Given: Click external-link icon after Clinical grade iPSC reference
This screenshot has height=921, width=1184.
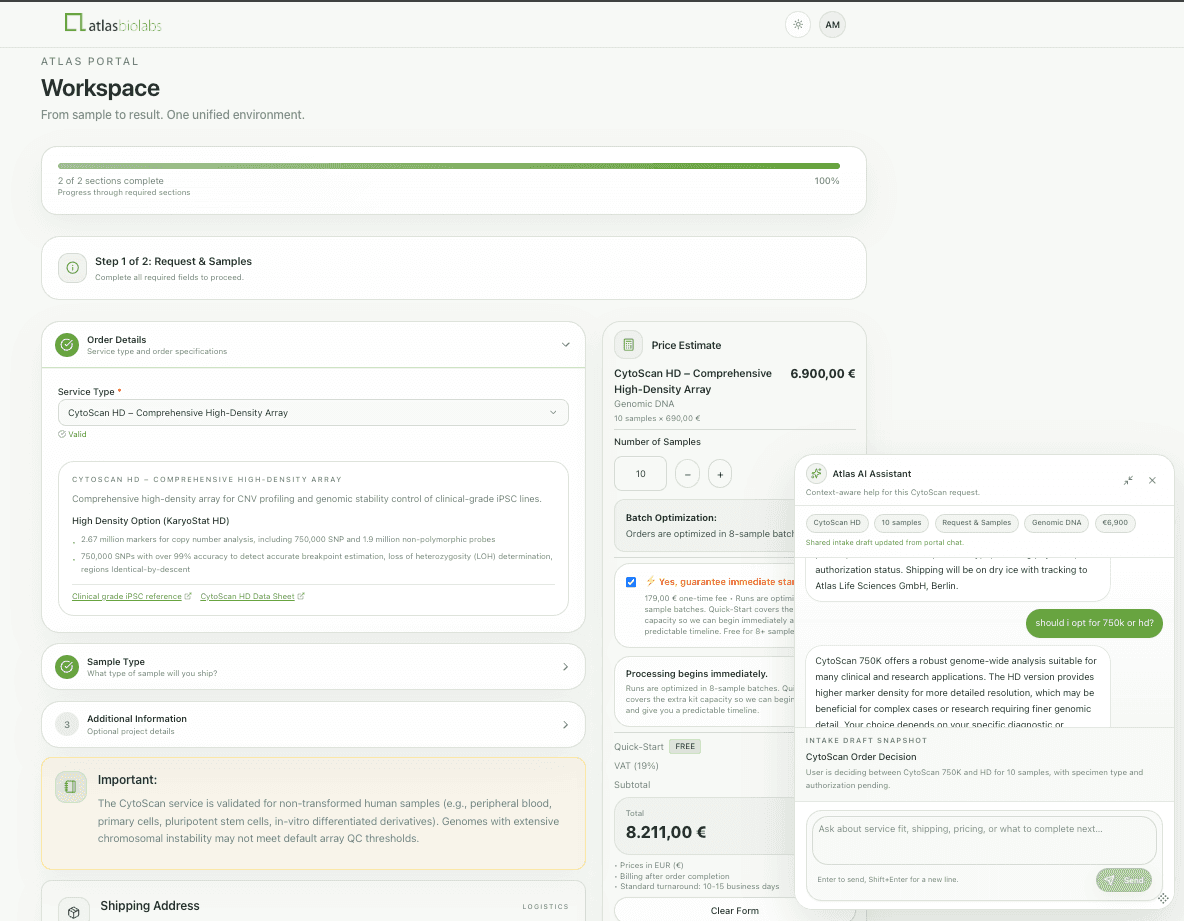Looking at the screenshot, I should (188, 596).
